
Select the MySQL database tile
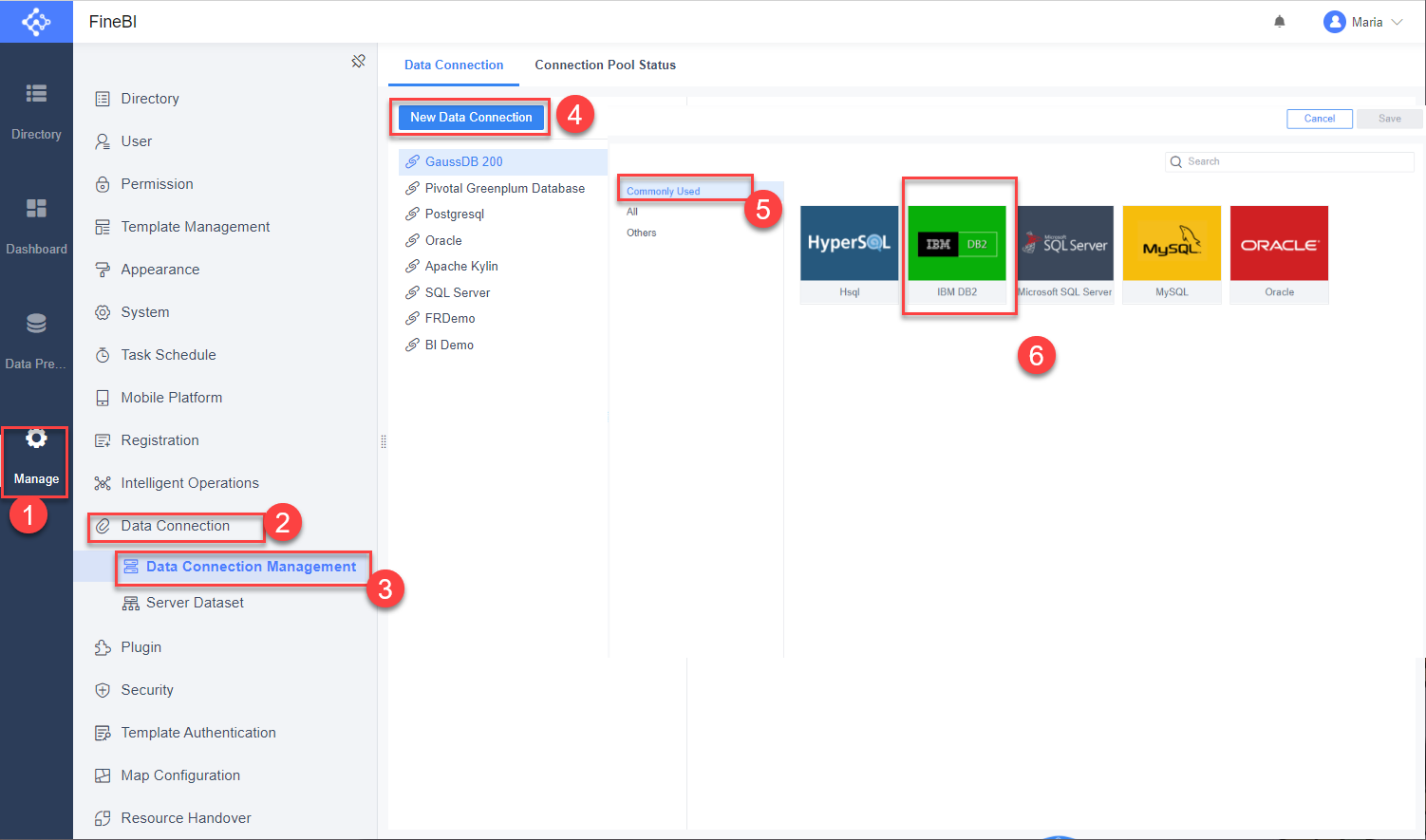(1172, 254)
